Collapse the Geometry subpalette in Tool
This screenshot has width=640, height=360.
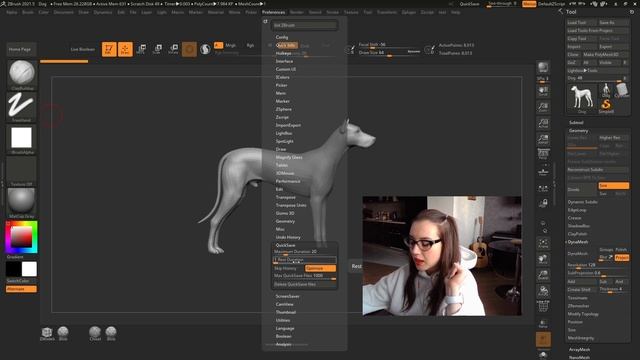tap(578, 131)
